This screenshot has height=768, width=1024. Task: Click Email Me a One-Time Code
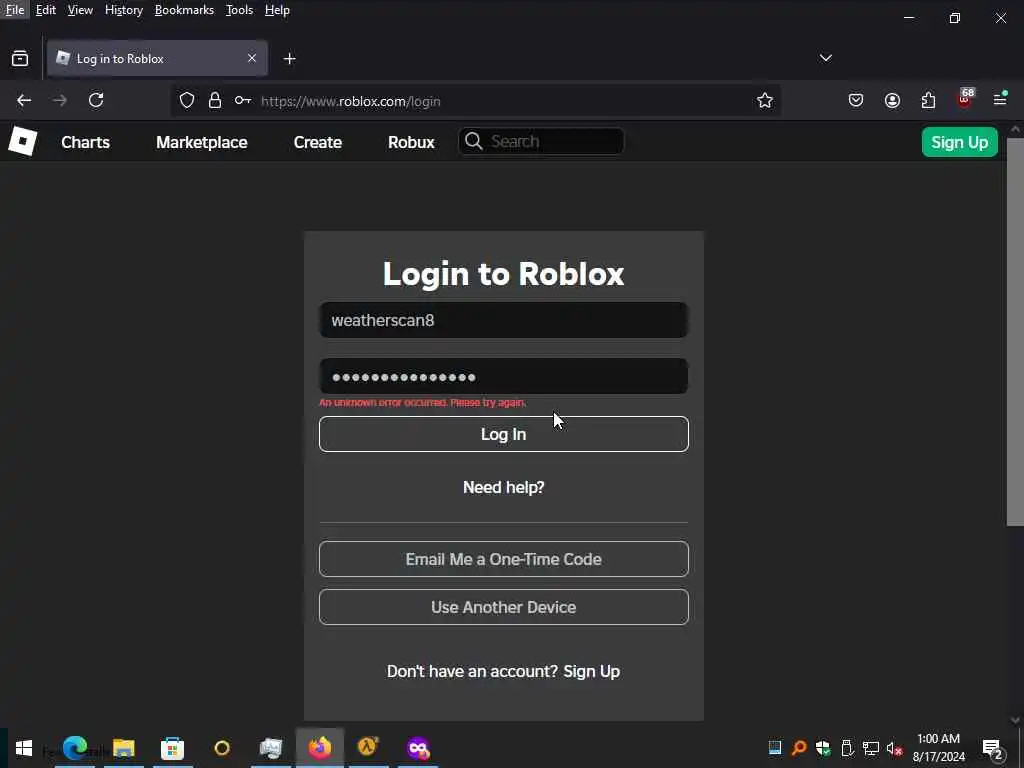pos(504,559)
